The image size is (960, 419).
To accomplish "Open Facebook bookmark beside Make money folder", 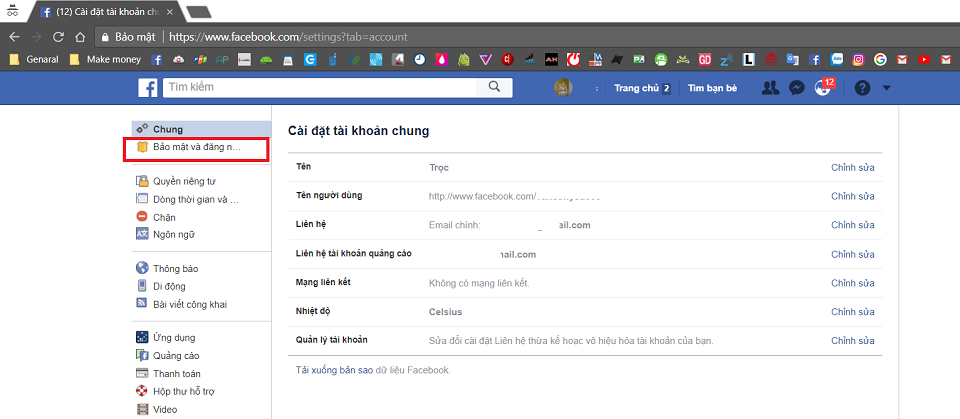I will (157, 59).
